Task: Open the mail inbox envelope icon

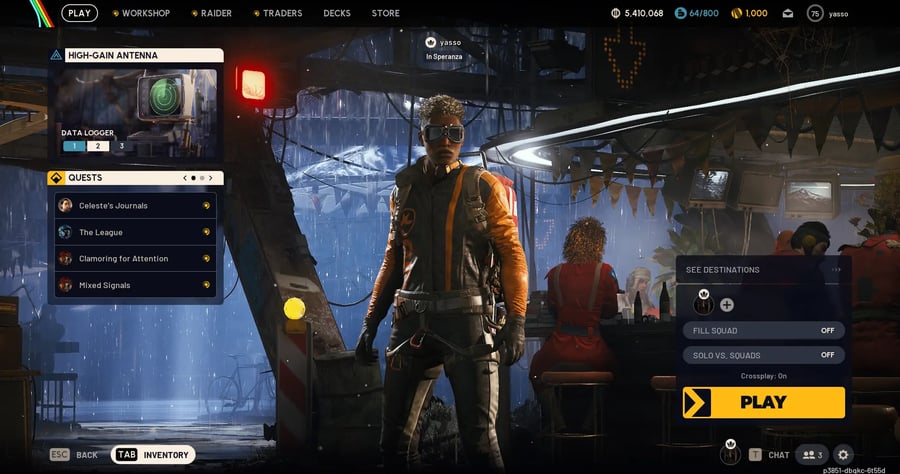Action: coord(788,13)
